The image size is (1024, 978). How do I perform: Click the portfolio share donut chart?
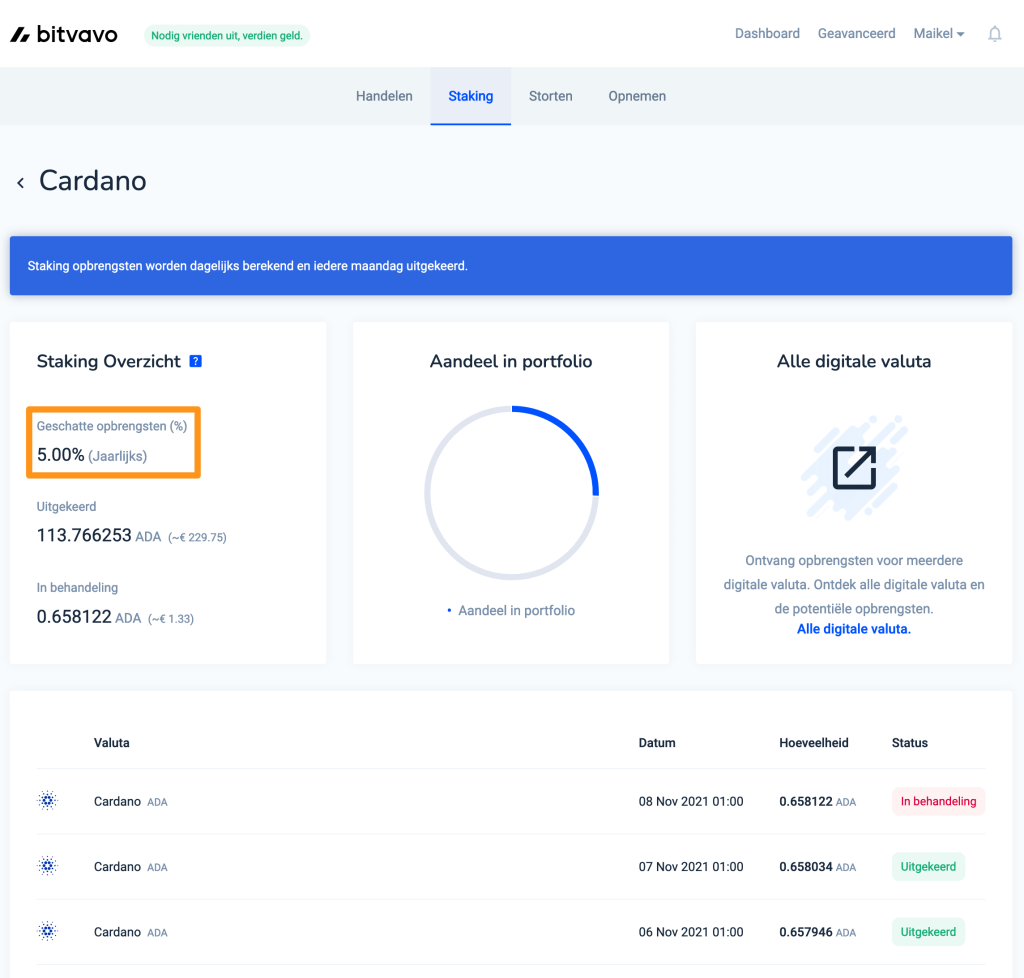[x=511, y=493]
